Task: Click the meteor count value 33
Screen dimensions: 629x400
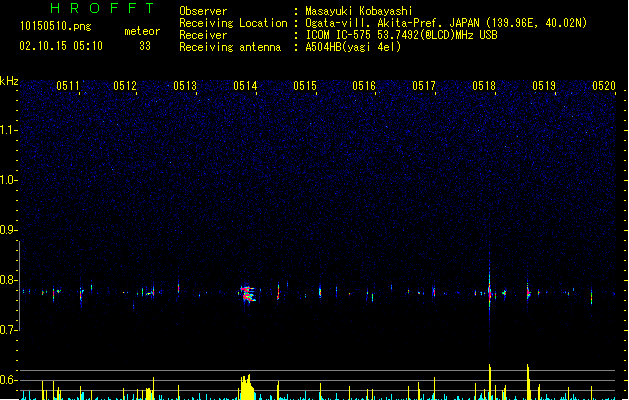Action: (145, 46)
